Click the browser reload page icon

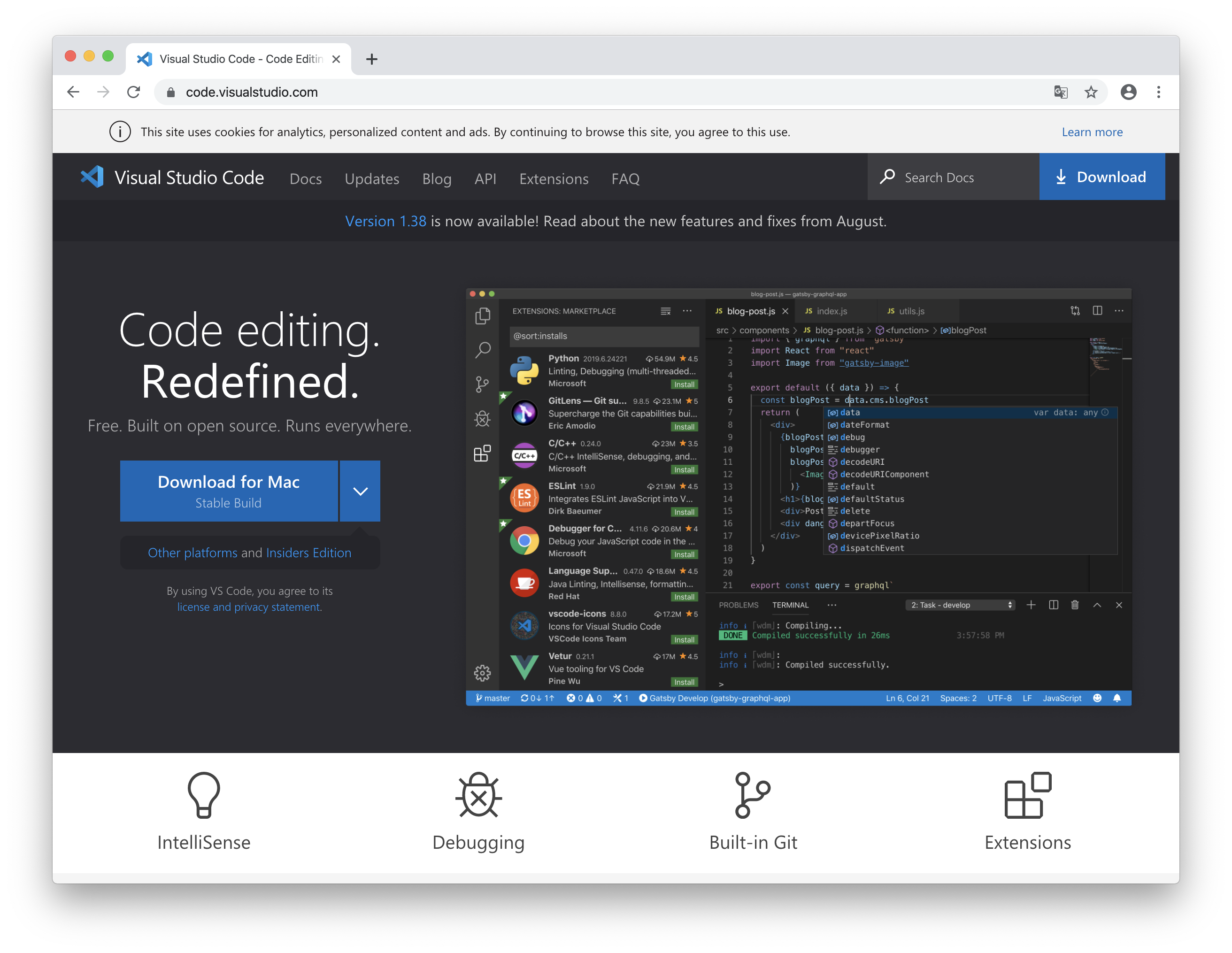134,92
